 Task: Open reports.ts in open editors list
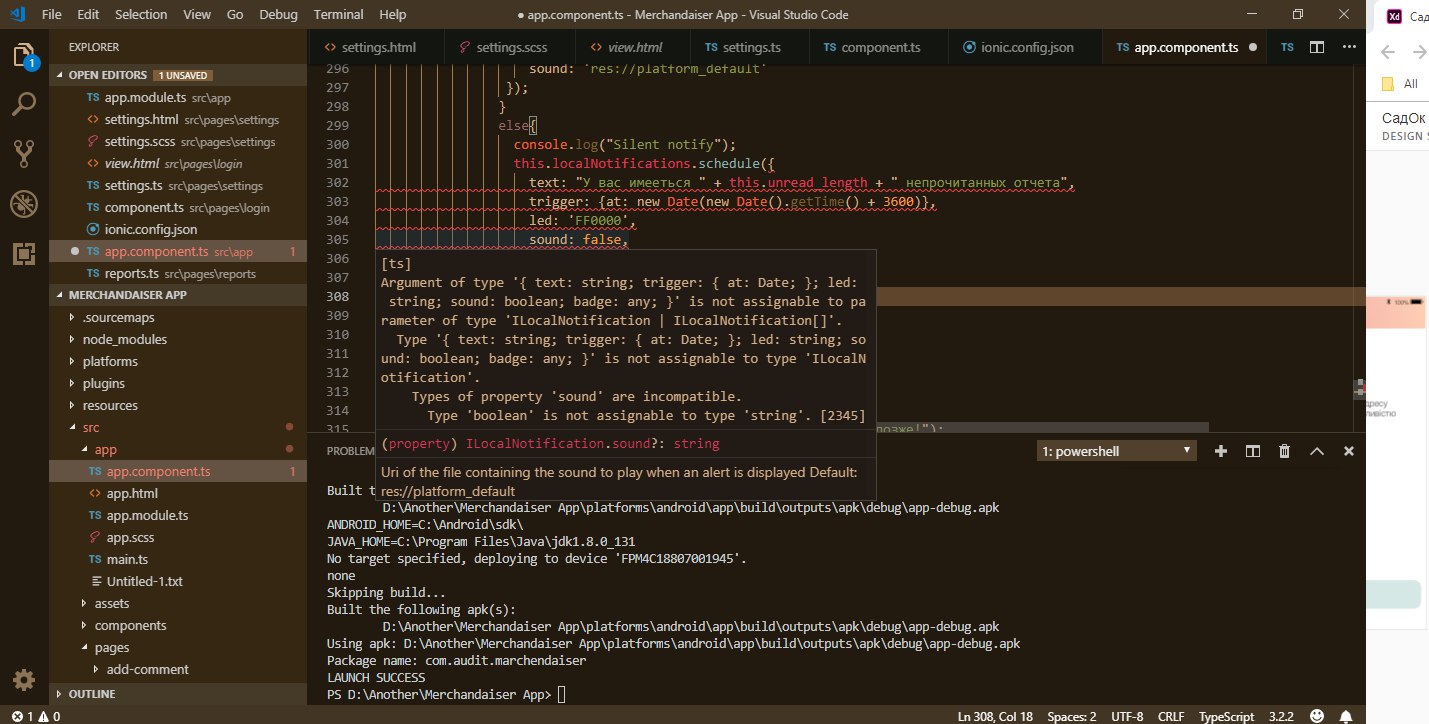pos(178,273)
